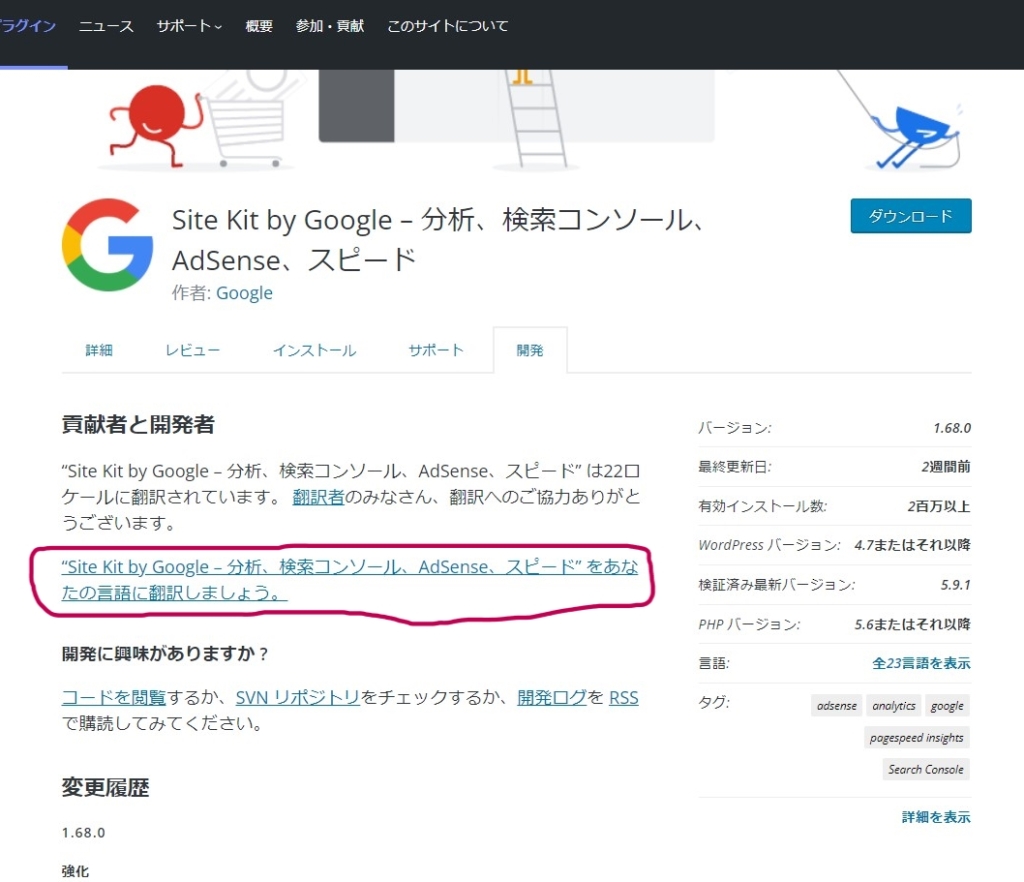
Task: Click the version value 1.68.0 in sidebar
Action: tap(952, 428)
